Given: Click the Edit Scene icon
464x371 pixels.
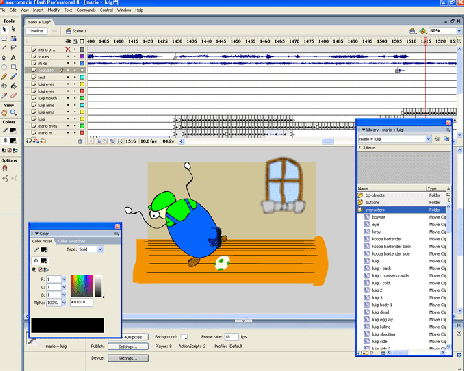Looking at the screenshot, I should point(413,31).
